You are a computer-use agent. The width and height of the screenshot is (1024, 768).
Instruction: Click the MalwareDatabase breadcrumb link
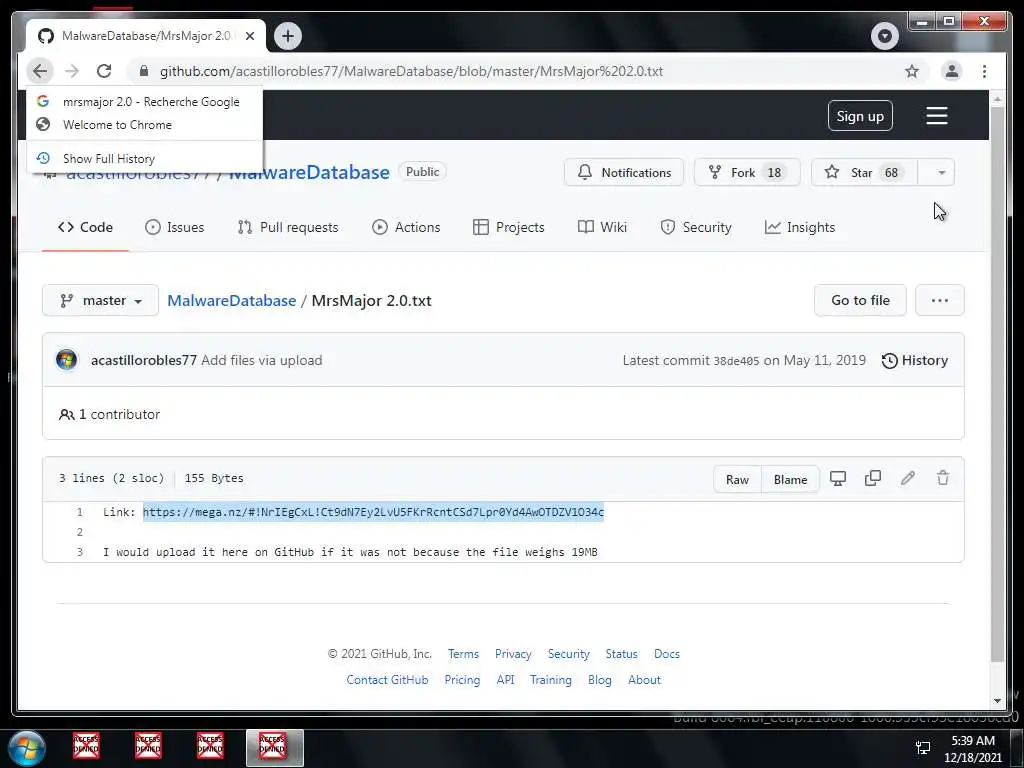pos(232,300)
